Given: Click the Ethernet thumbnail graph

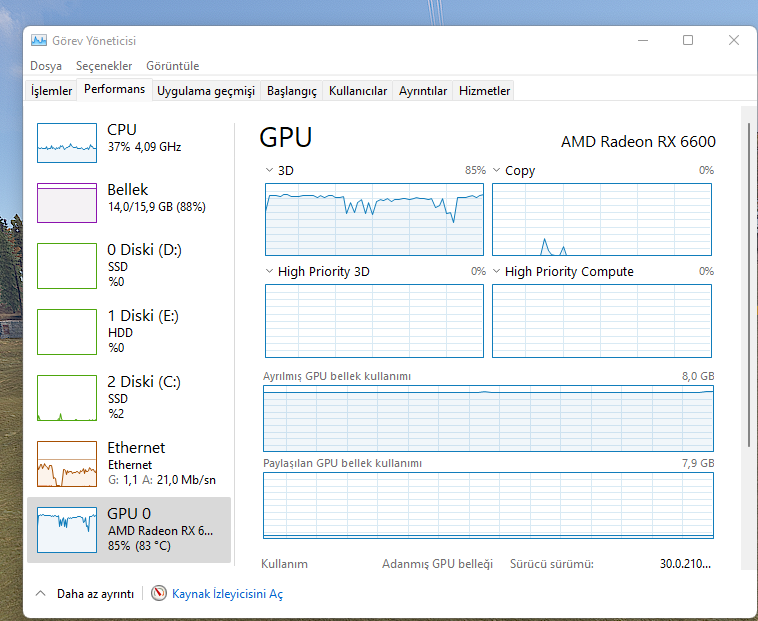Looking at the screenshot, I should [x=67, y=464].
